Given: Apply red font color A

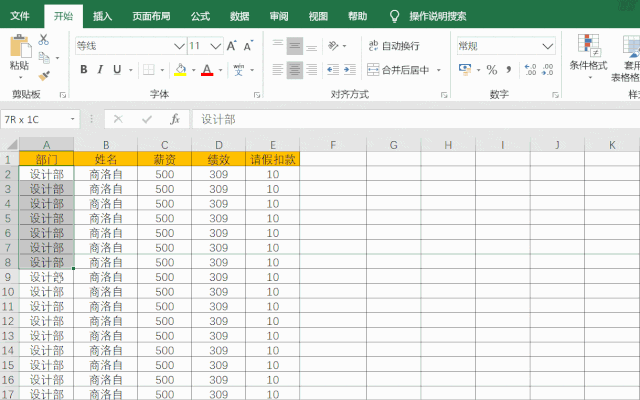Looking at the screenshot, I should [207, 70].
